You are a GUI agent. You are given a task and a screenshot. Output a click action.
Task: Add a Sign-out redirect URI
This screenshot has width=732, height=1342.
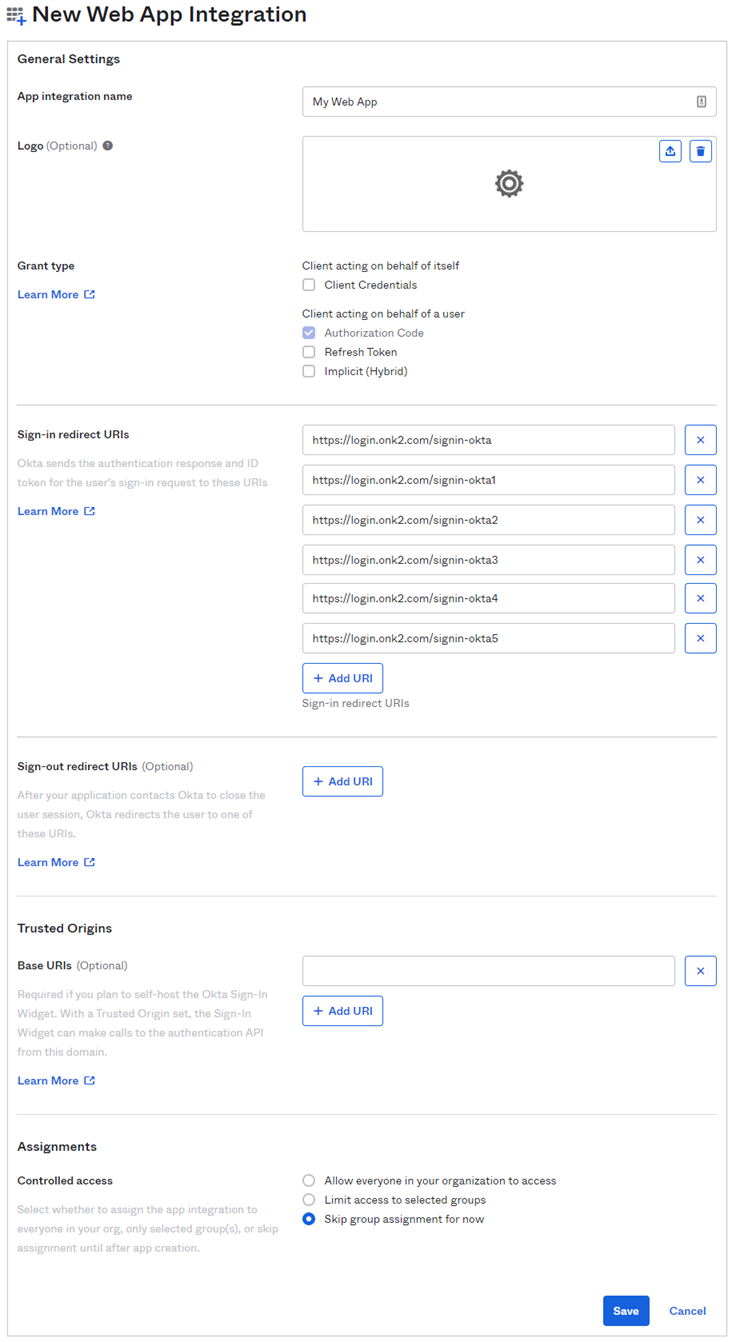pyautogui.click(x=342, y=781)
